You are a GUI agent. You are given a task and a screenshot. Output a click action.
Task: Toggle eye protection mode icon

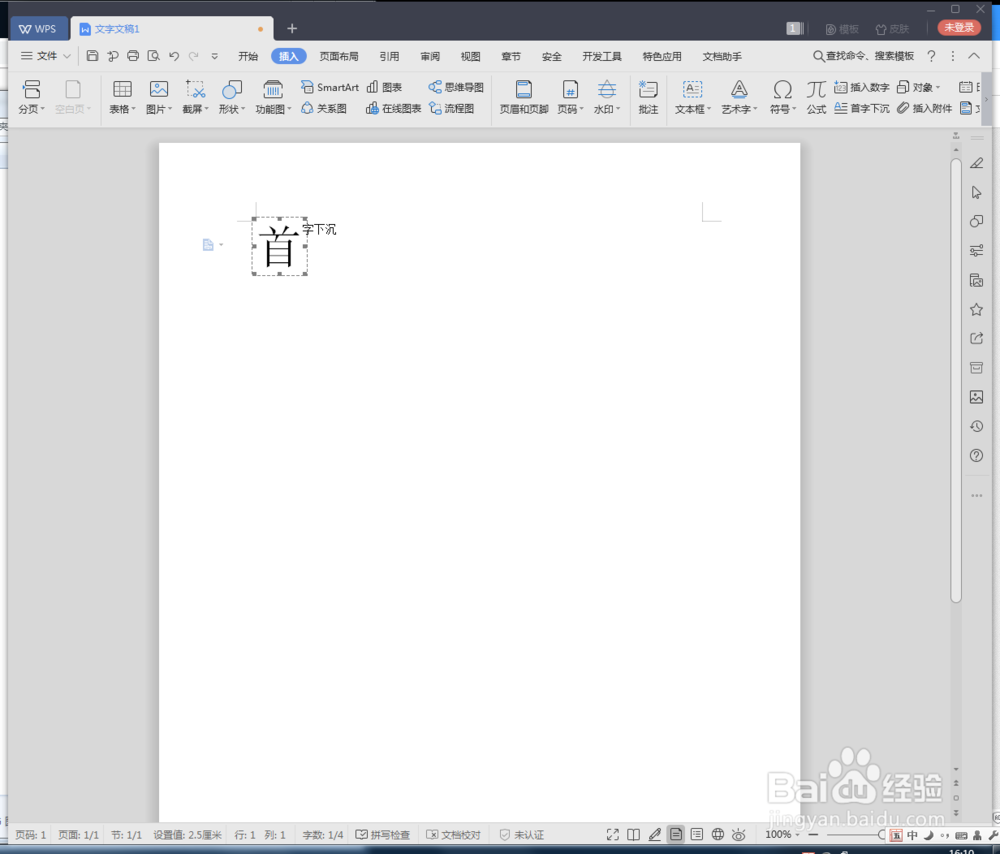[x=739, y=834]
